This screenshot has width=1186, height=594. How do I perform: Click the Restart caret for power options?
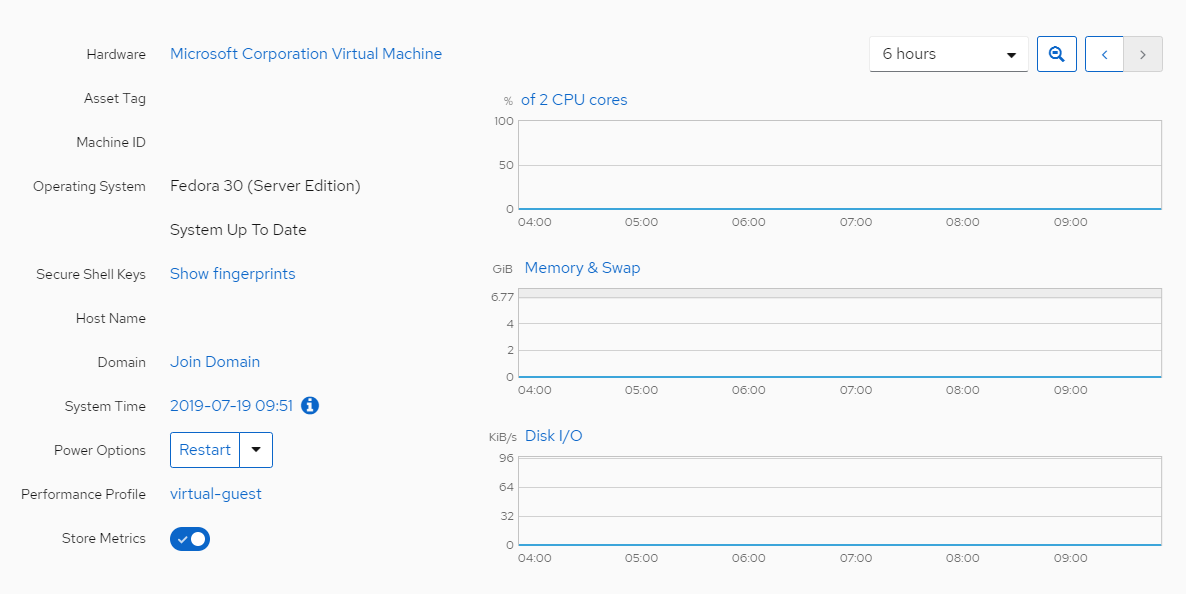(256, 449)
